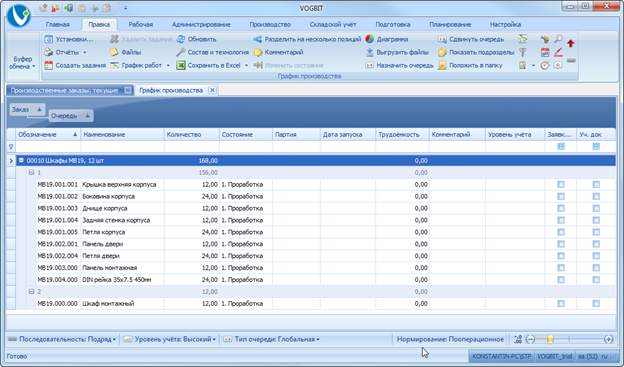The height and width of the screenshot is (367, 624).
Task: Switch to the Производство ribbon tab
Action: tap(270, 24)
